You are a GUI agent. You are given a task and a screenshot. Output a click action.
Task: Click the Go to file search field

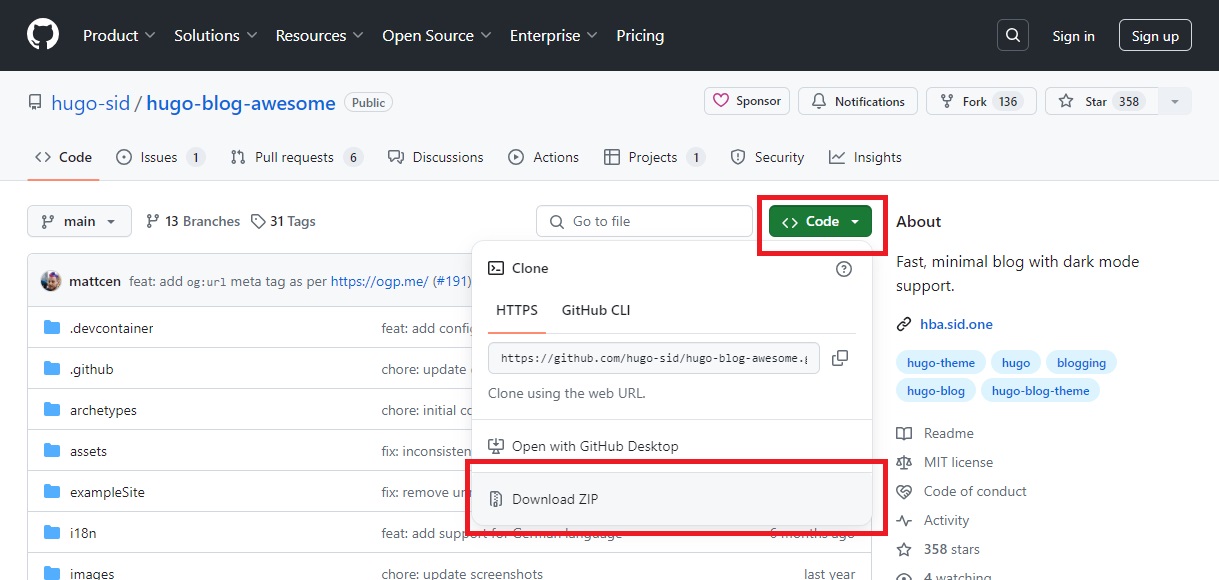(x=644, y=221)
